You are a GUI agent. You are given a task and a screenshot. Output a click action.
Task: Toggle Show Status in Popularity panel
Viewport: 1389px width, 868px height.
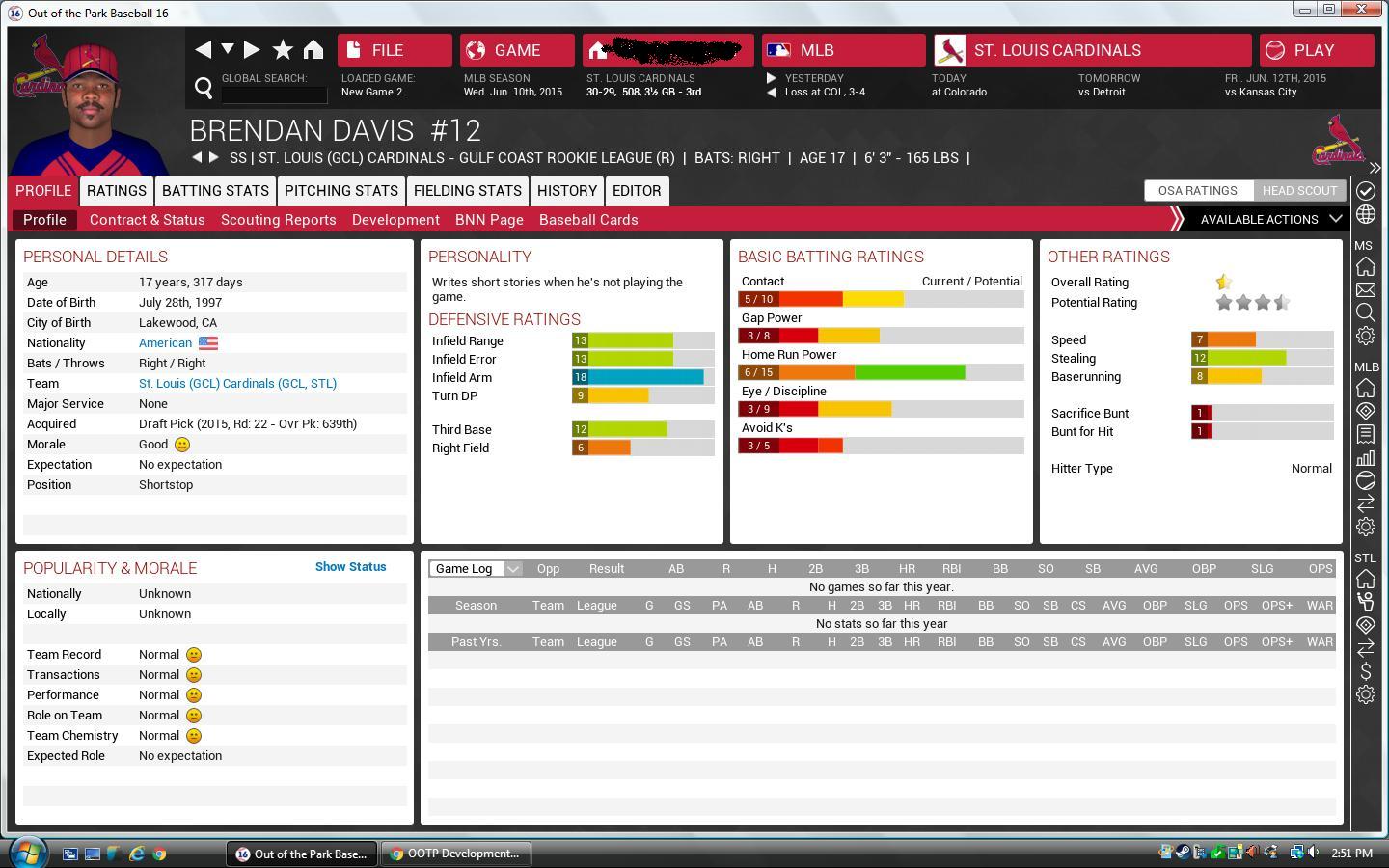point(350,567)
